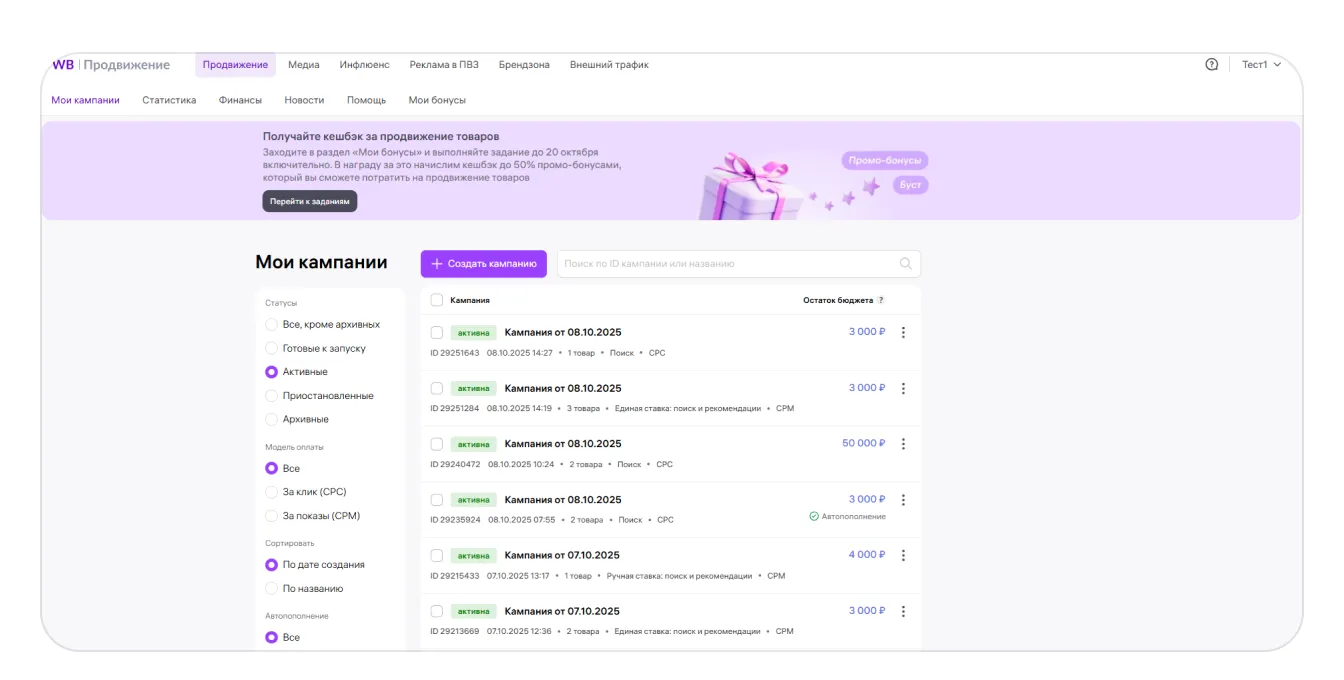
Task: Toggle the select-all Кампания header checkbox
Action: 437,300
